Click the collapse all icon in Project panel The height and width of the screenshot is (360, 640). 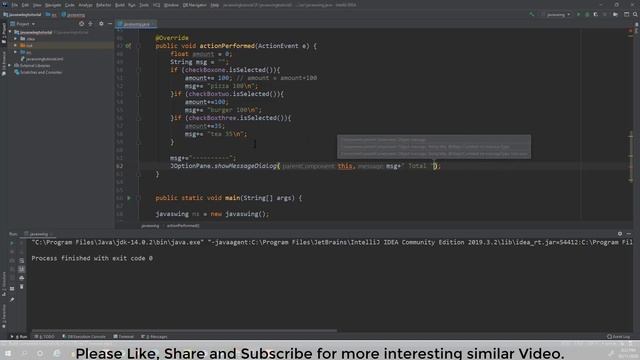coord(91,24)
